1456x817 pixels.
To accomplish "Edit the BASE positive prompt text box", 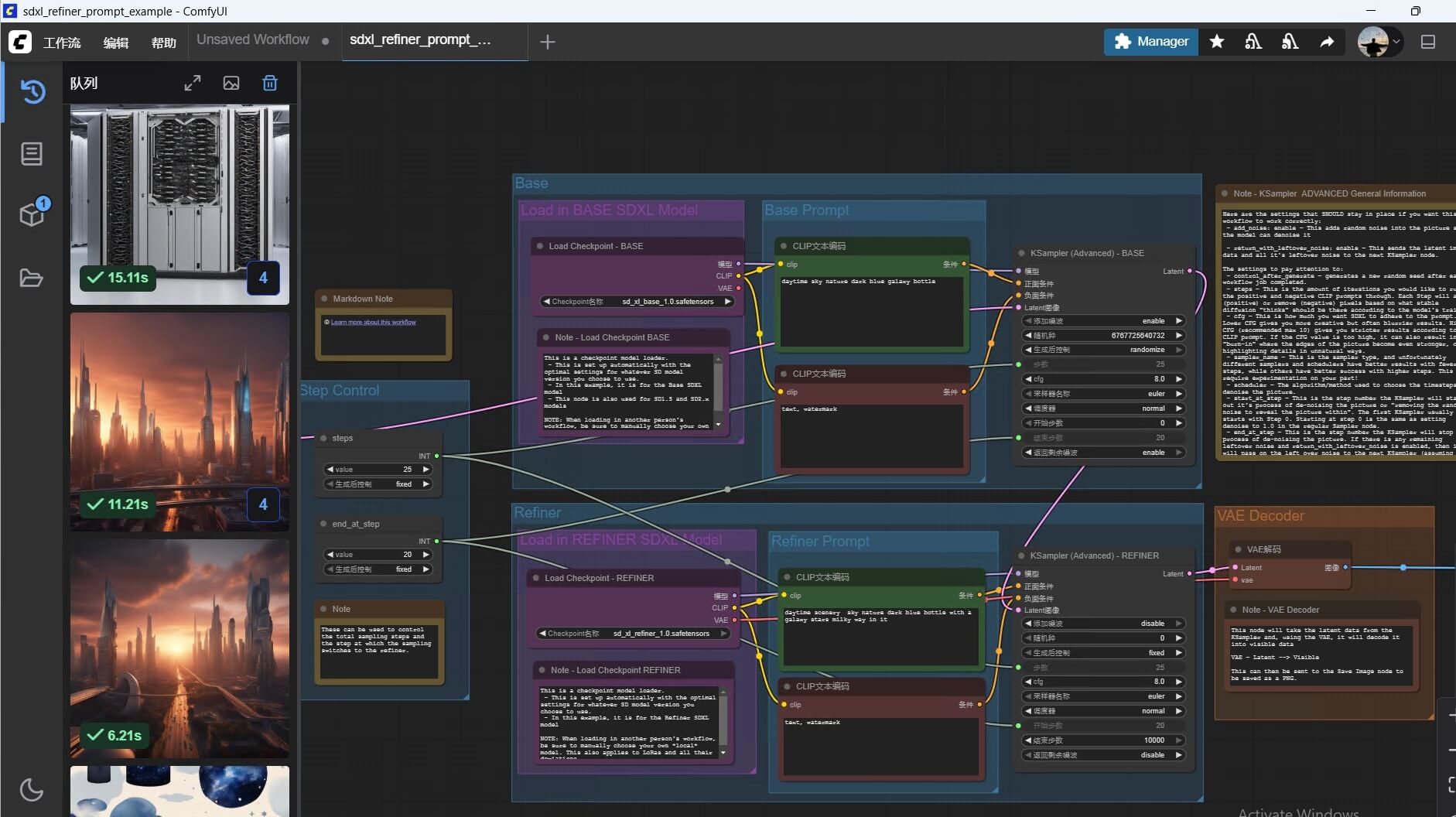I will [x=872, y=311].
